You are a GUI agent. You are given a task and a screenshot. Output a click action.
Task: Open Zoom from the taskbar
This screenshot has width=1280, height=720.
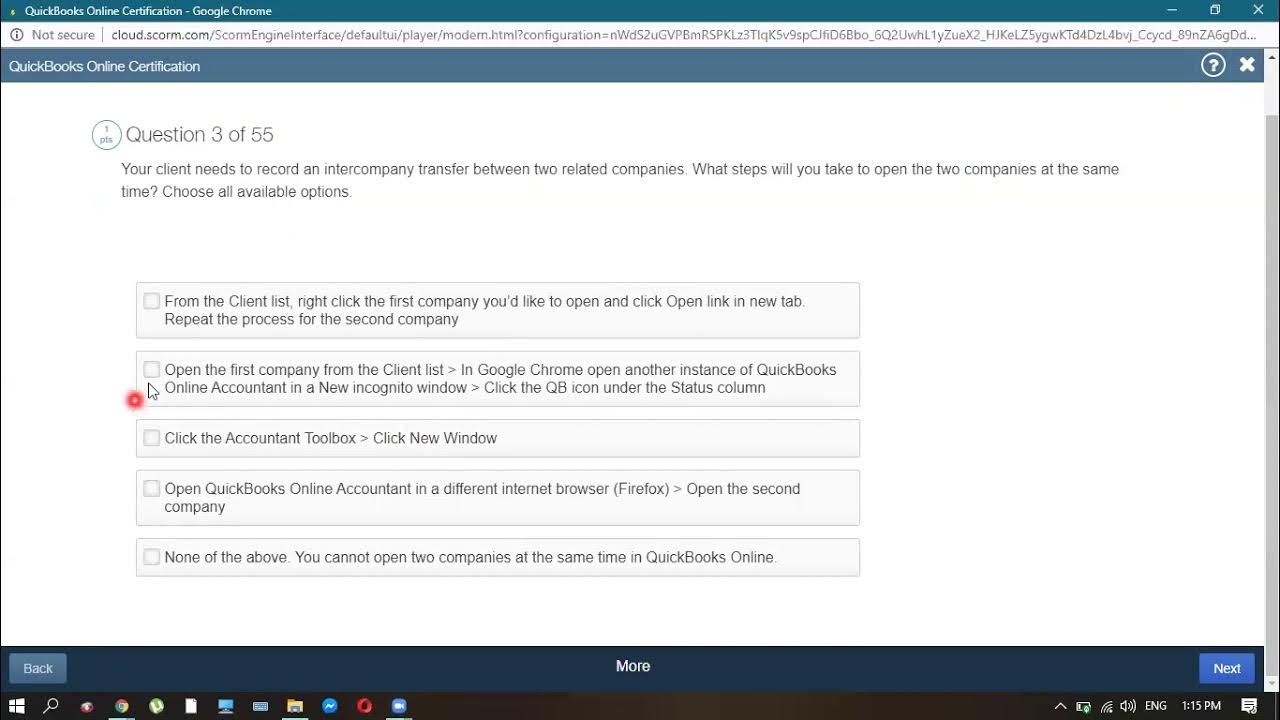pos(399,706)
